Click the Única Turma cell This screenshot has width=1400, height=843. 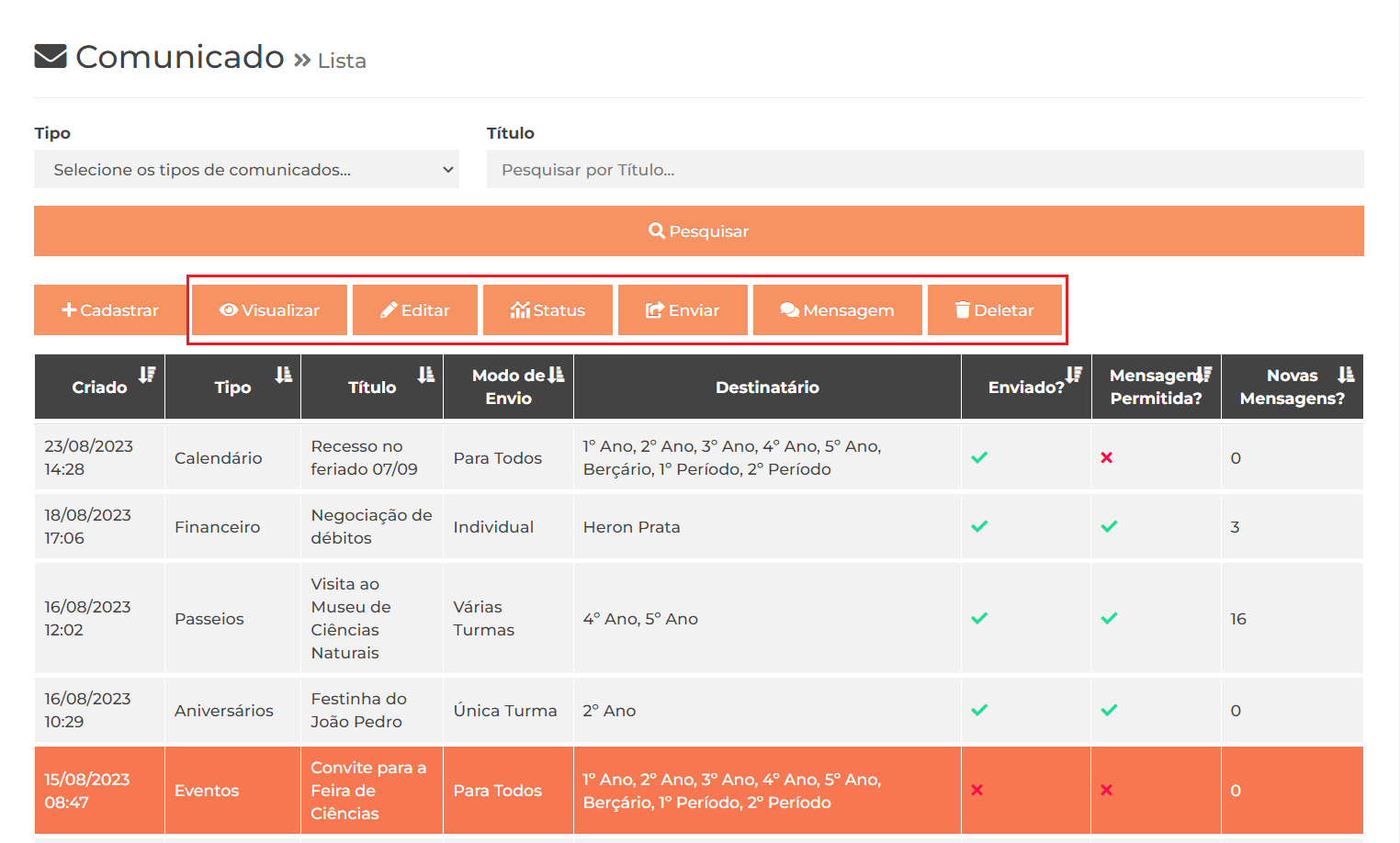tap(508, 710)
